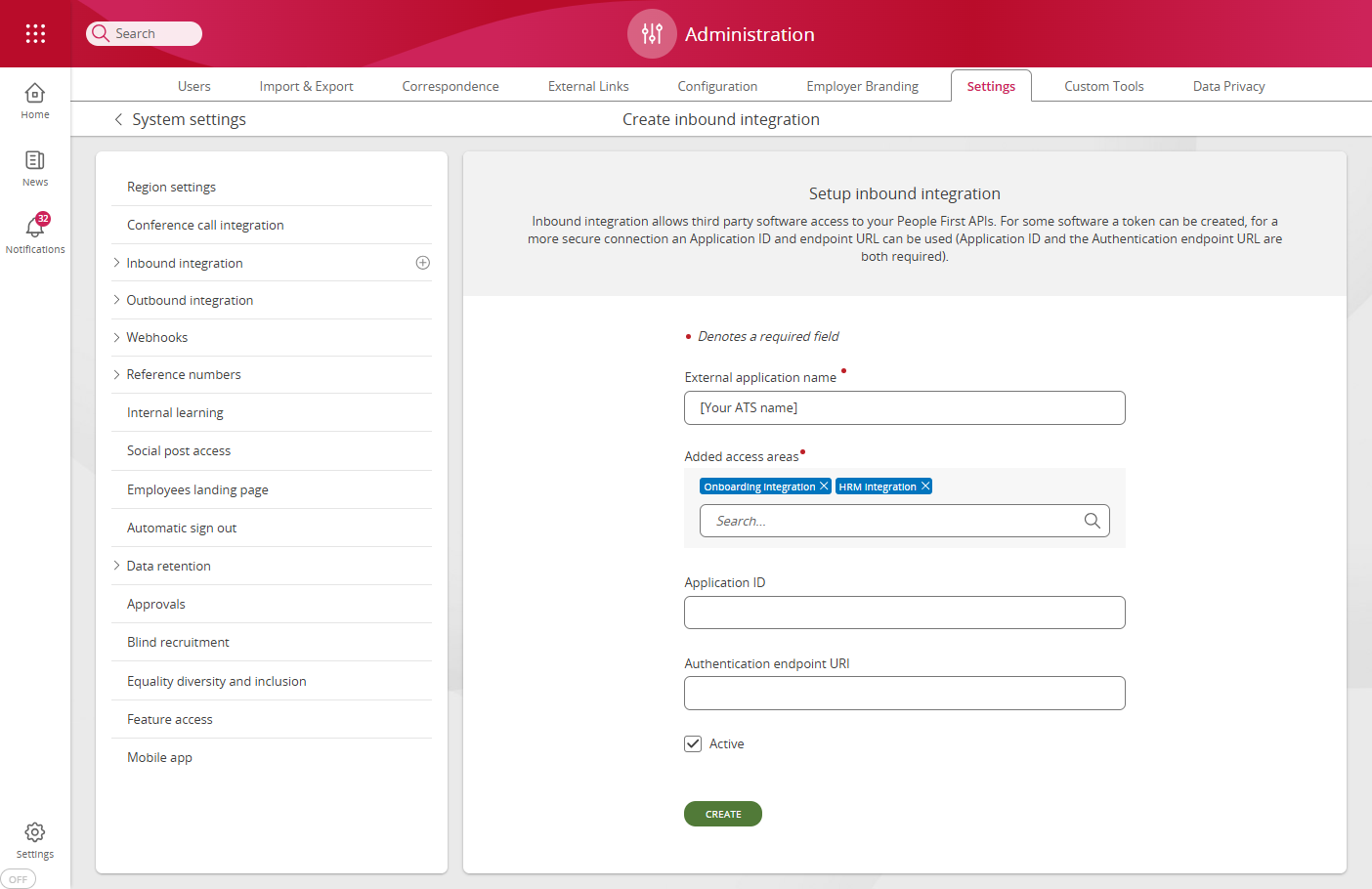The height and width of the screenshot is (889, 1372).
Task: Toggle the OFF switch at bottom left
Action: 18,879
